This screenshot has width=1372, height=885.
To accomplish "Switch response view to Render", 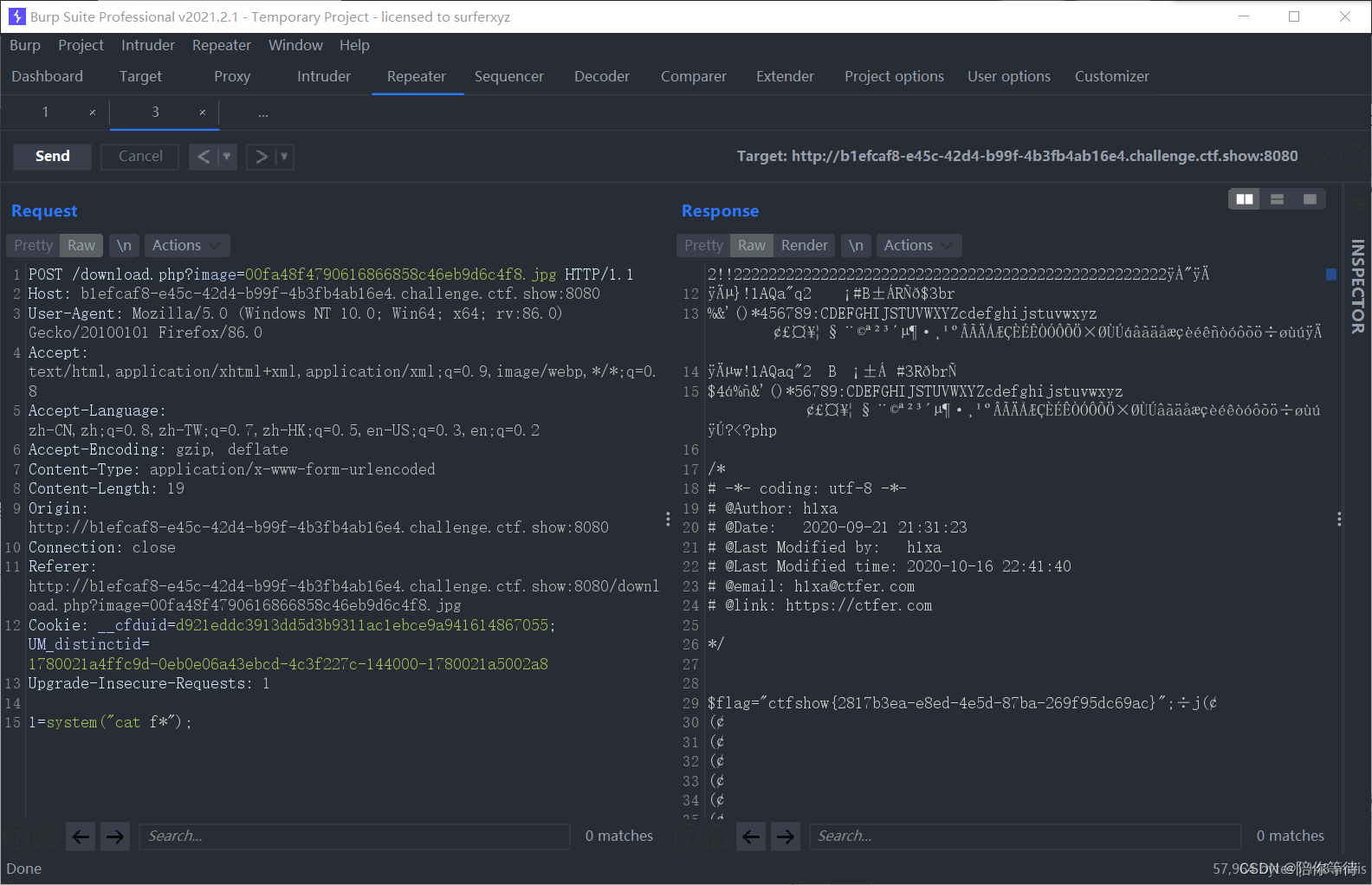I will point(805,245).
